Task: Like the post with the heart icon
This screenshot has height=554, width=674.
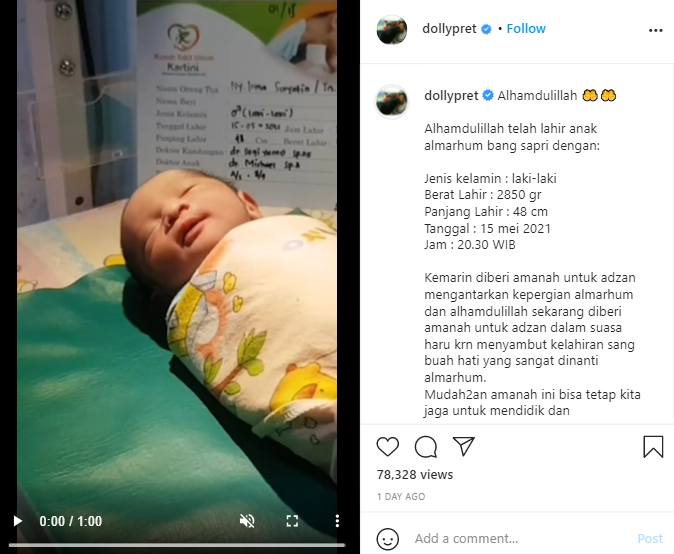Action: [388, 447]
